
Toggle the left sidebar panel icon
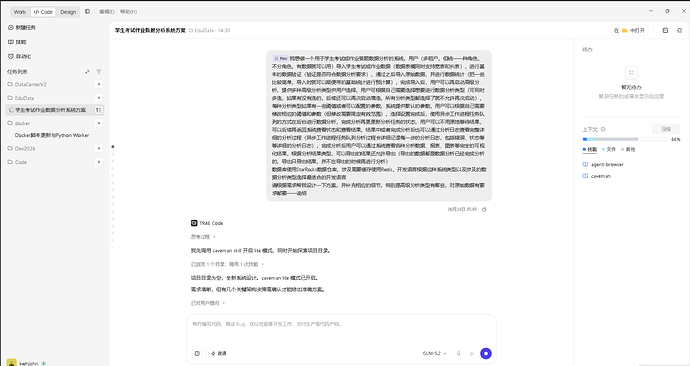(x=88, y=12)
